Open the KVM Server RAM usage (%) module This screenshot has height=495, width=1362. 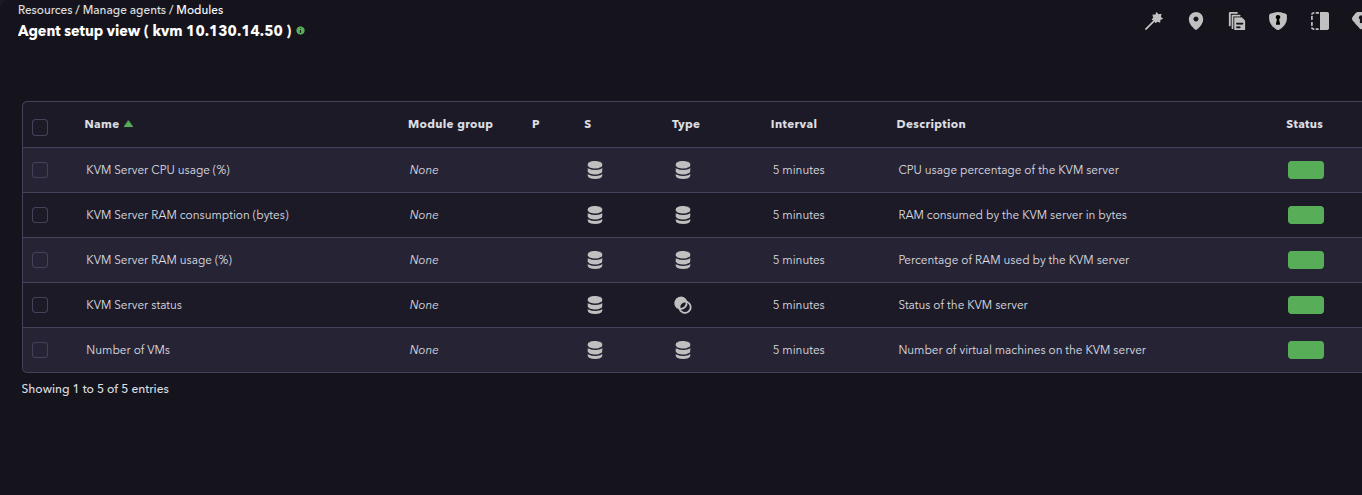tap(159, 260)
